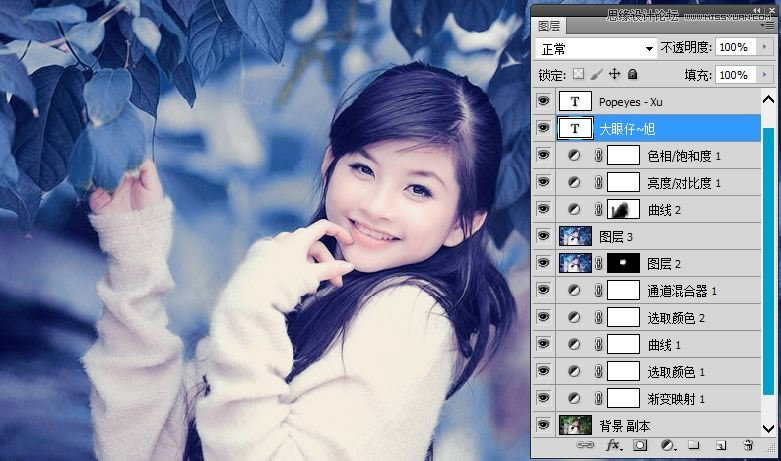Expand the opacity slider arrow

click(767, 48)
